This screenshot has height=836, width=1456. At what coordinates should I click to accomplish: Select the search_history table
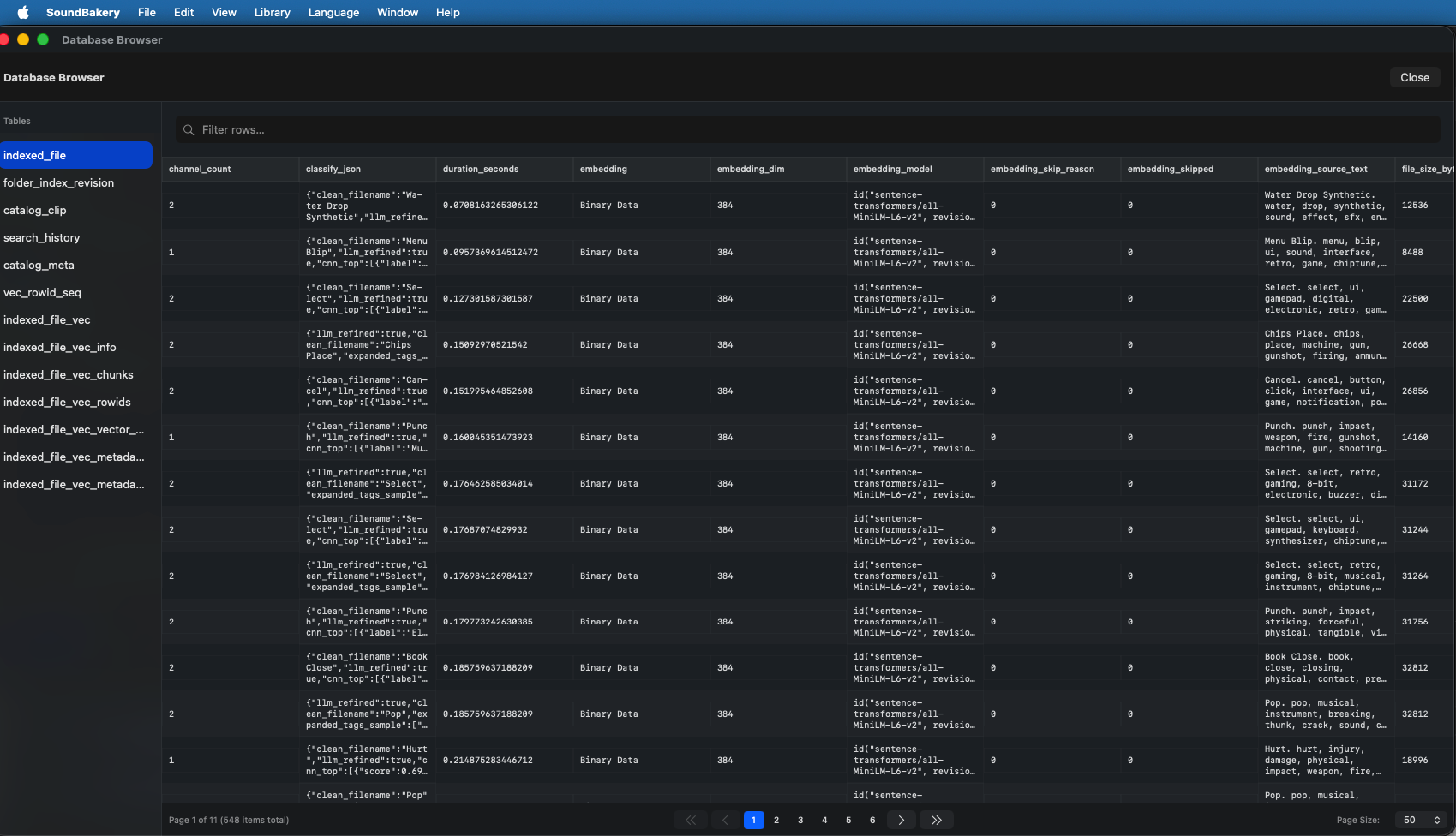76,237
